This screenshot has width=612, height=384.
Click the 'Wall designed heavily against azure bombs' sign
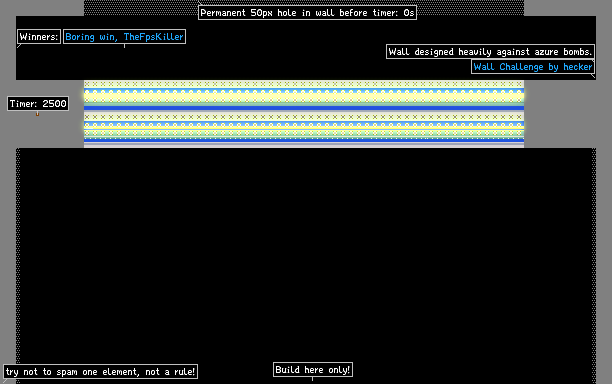[x=490, y=52]
